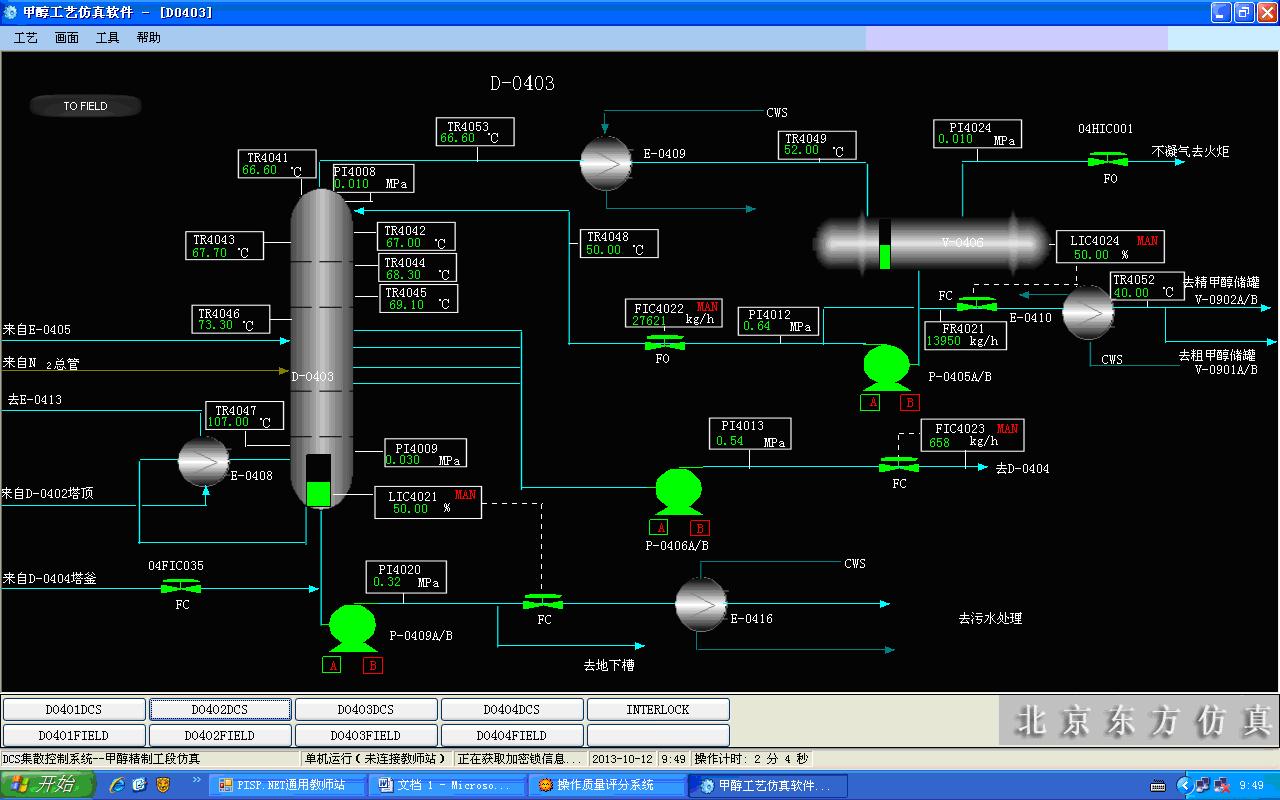Click the P-0405A/B pump icon
This screenshot has width=1280, height=800.
point(886,366)
